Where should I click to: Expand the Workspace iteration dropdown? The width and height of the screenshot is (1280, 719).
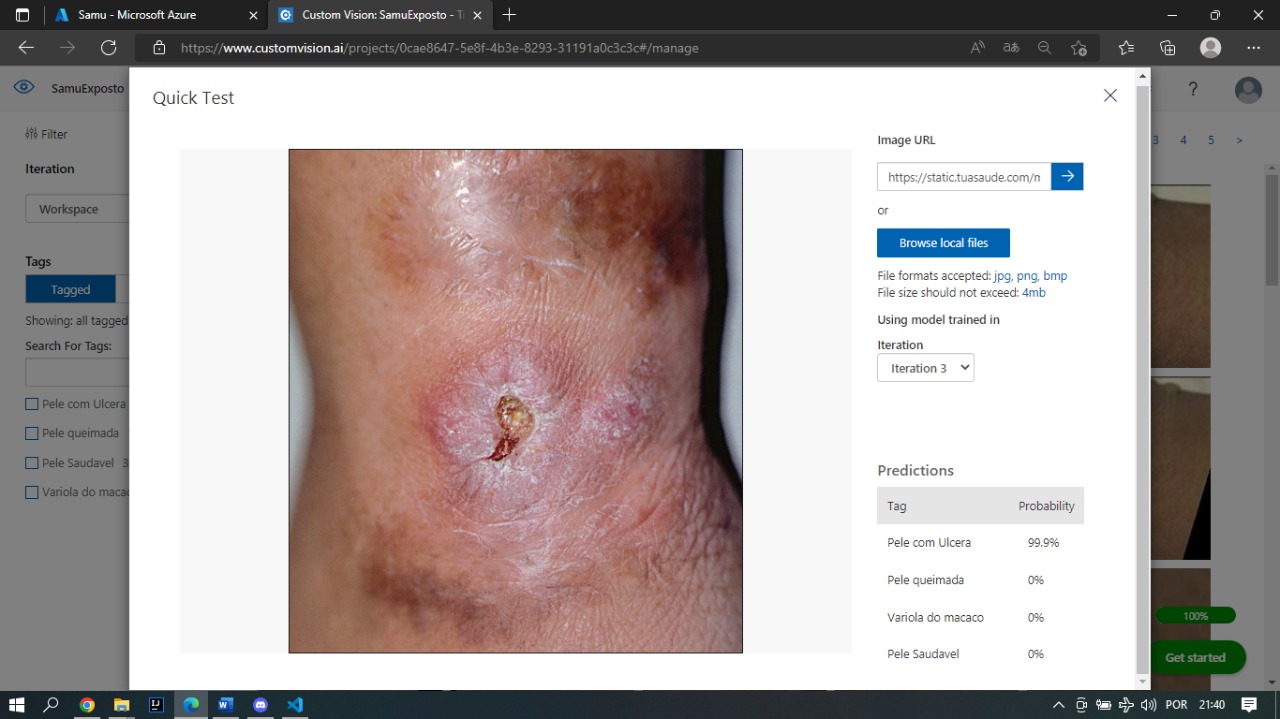(77, 209)
